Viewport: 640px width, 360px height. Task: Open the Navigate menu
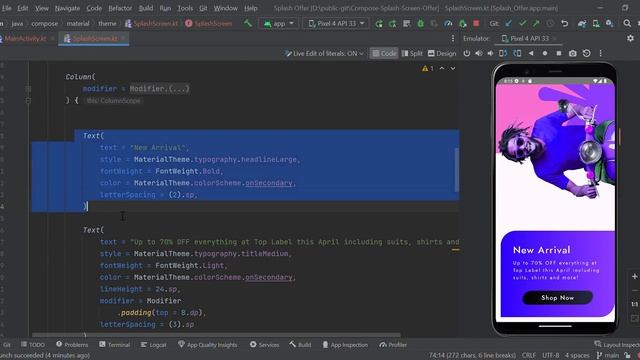pos(67,8)
